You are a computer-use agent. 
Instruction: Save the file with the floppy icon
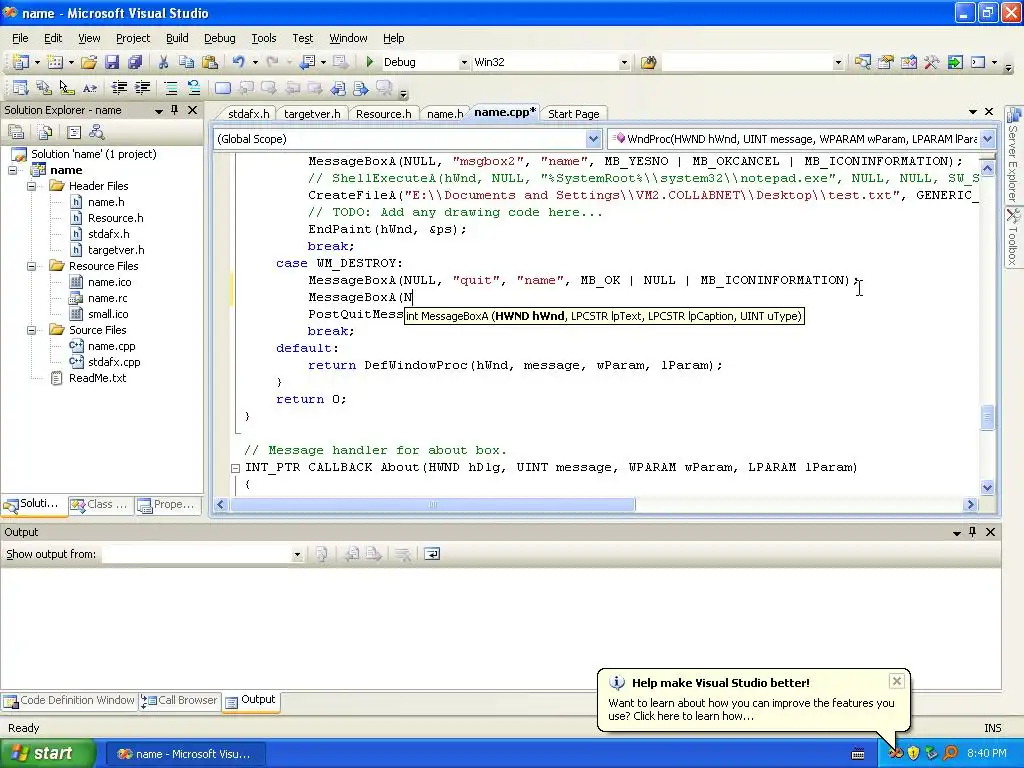click(112, 62)
